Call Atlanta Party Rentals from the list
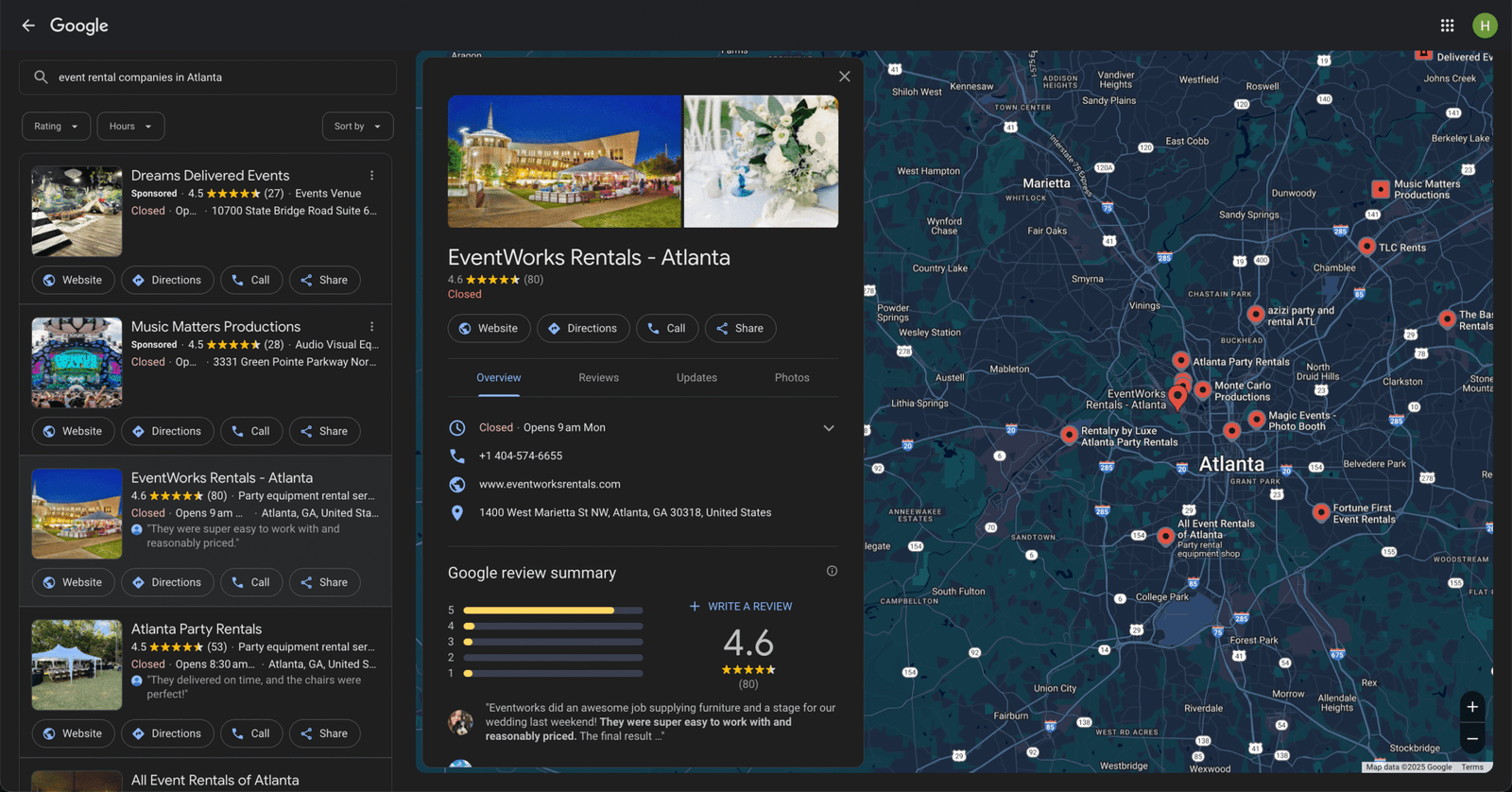The height and width of the screenshot is (792, 1512). pyautogui.click(x=251, y=733)
